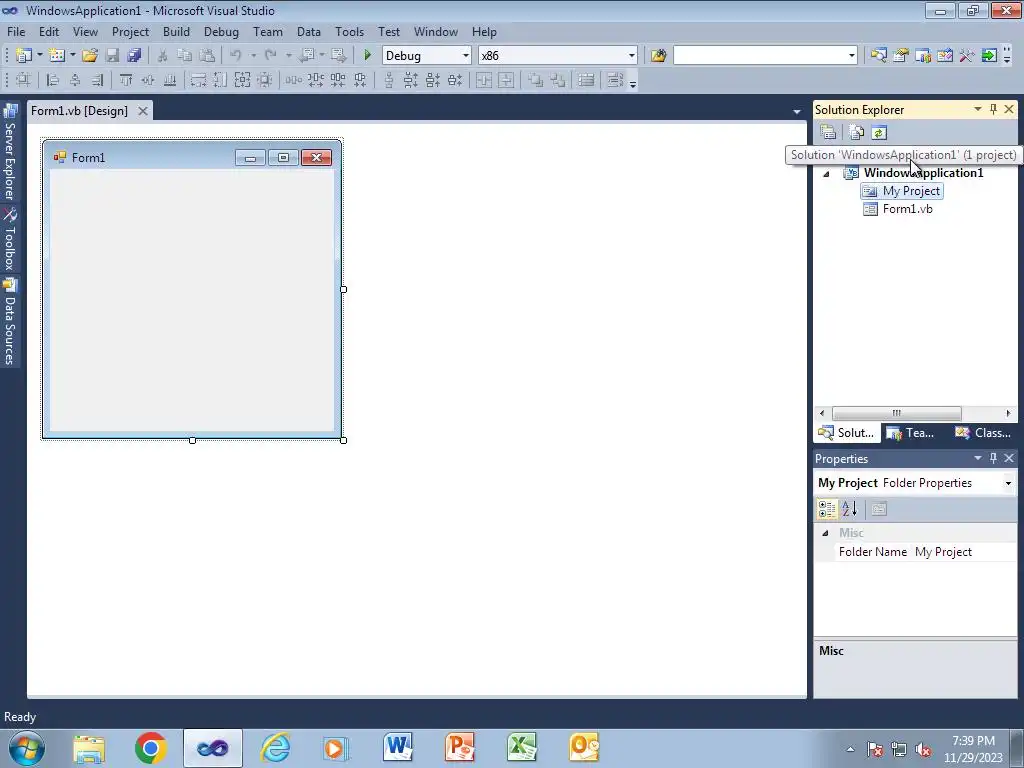Open the New Project icon dropdown arrow
Image resolution: width=1024 pixels, height=768 pixels.
click(x=39, y=56)
